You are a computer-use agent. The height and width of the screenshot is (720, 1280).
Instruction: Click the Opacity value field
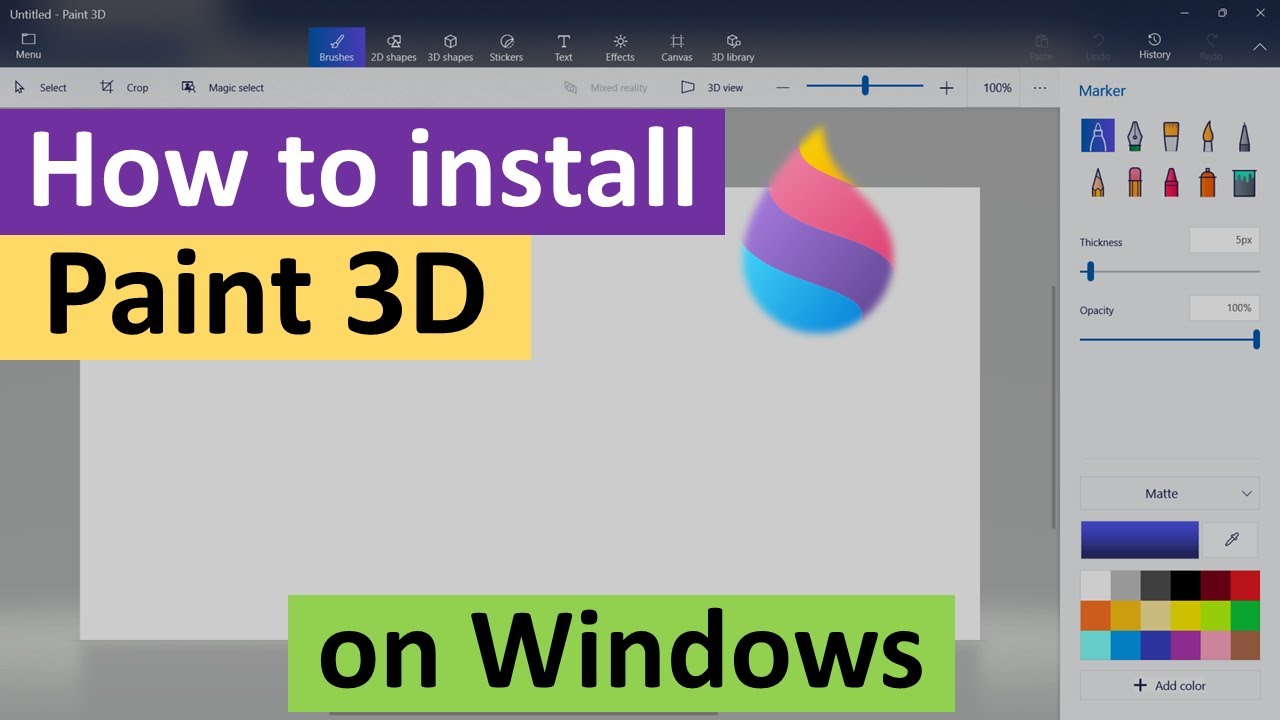click(1224, 308)
